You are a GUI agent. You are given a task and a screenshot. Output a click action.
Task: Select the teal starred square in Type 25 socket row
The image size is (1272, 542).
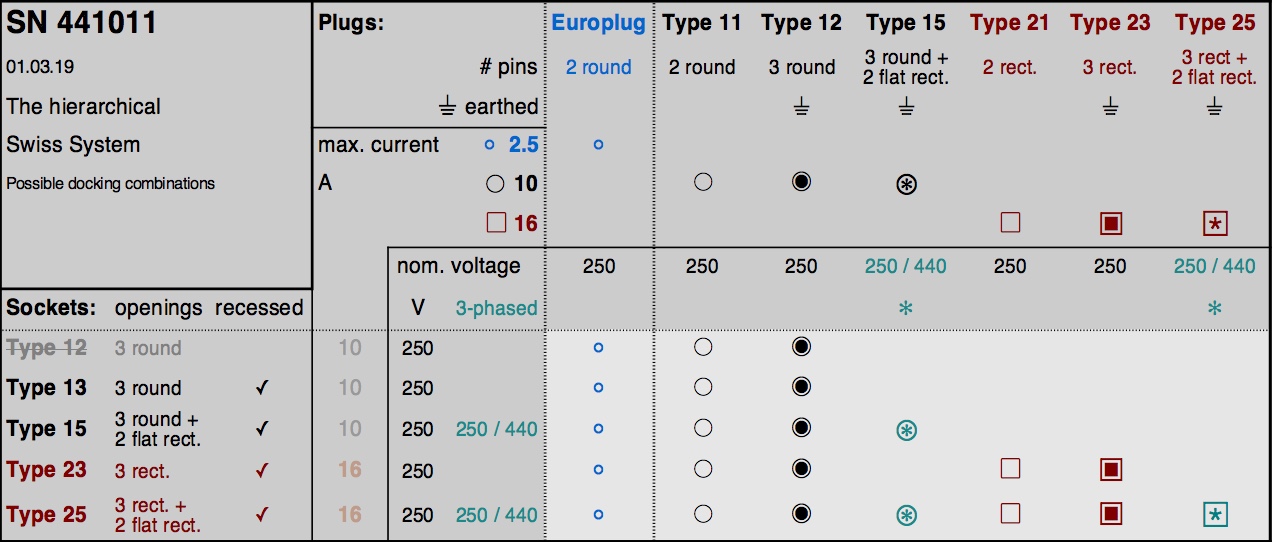[x=1214, y=515]
